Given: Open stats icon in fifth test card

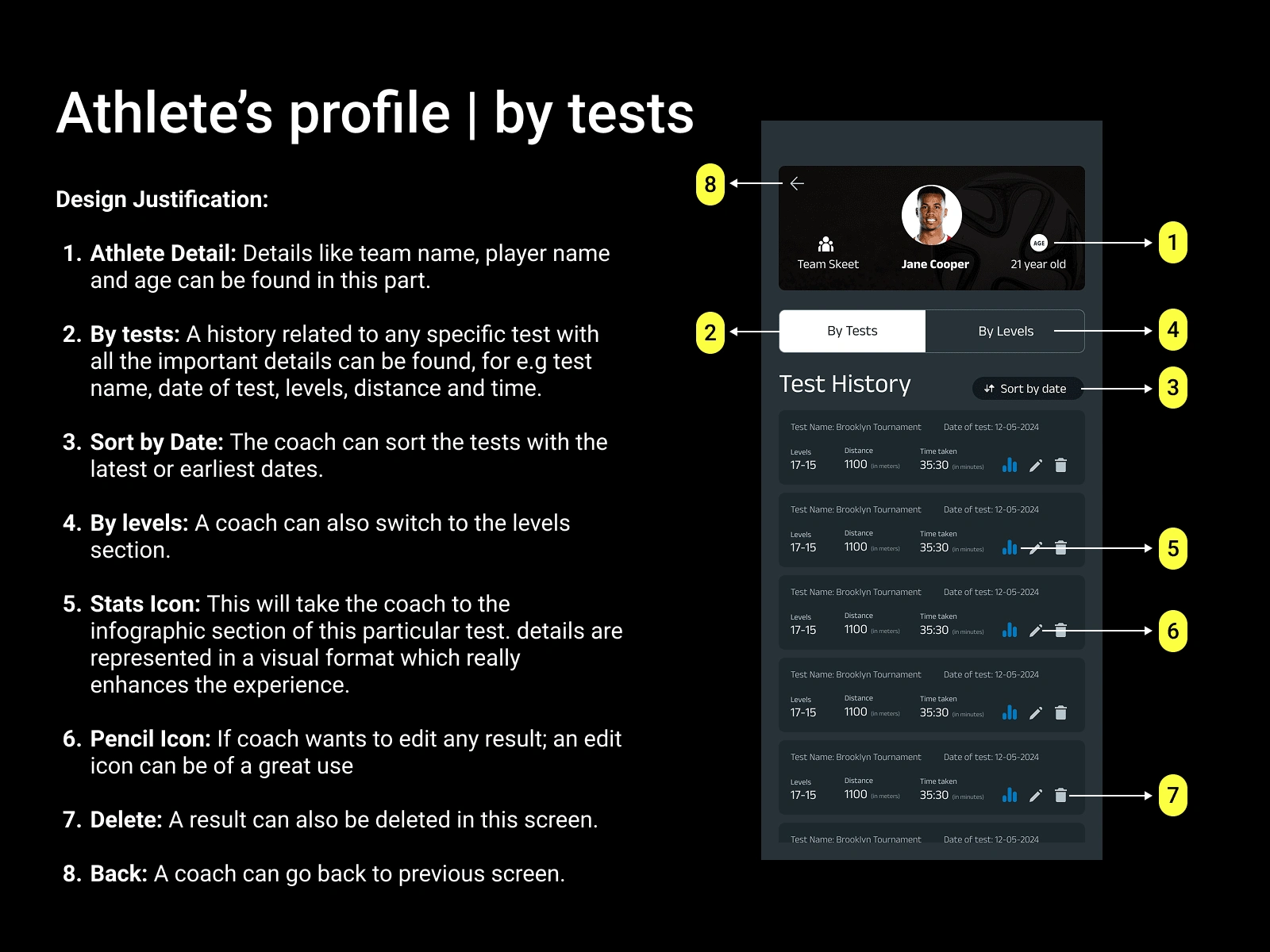Looking at the screenshot, I should [1010, 795].
